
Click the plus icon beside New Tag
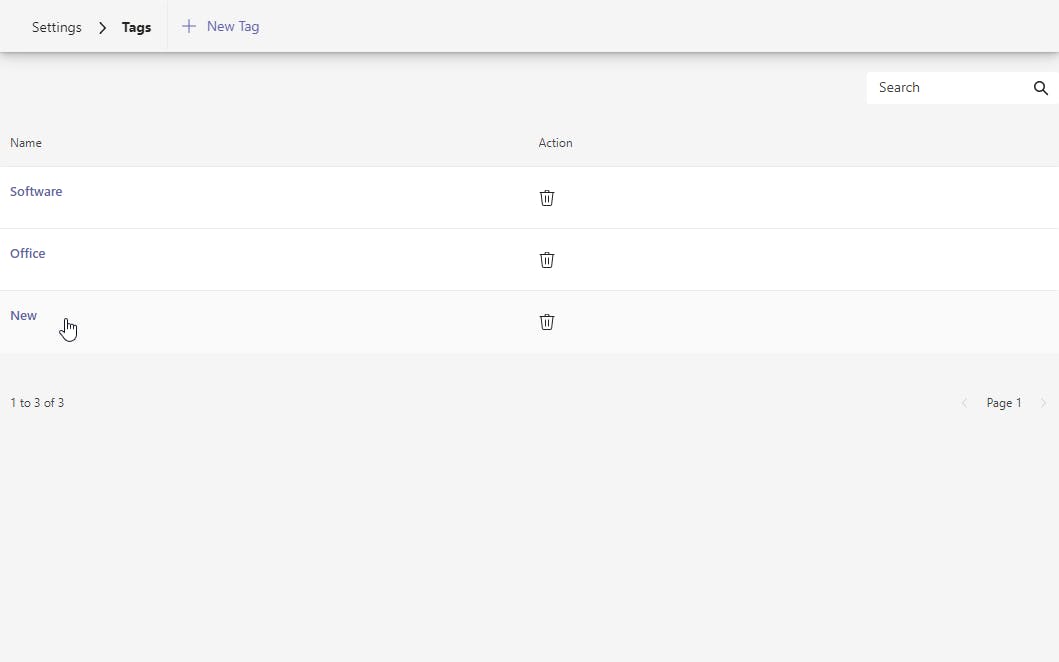pyautogui.click(x=188, y=27)
